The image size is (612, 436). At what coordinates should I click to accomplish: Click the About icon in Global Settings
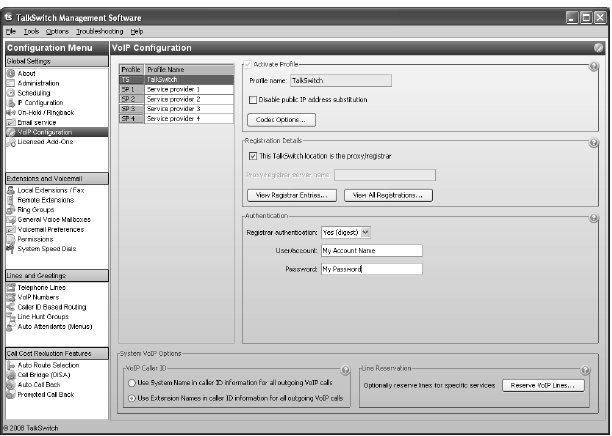click(11, 74)
